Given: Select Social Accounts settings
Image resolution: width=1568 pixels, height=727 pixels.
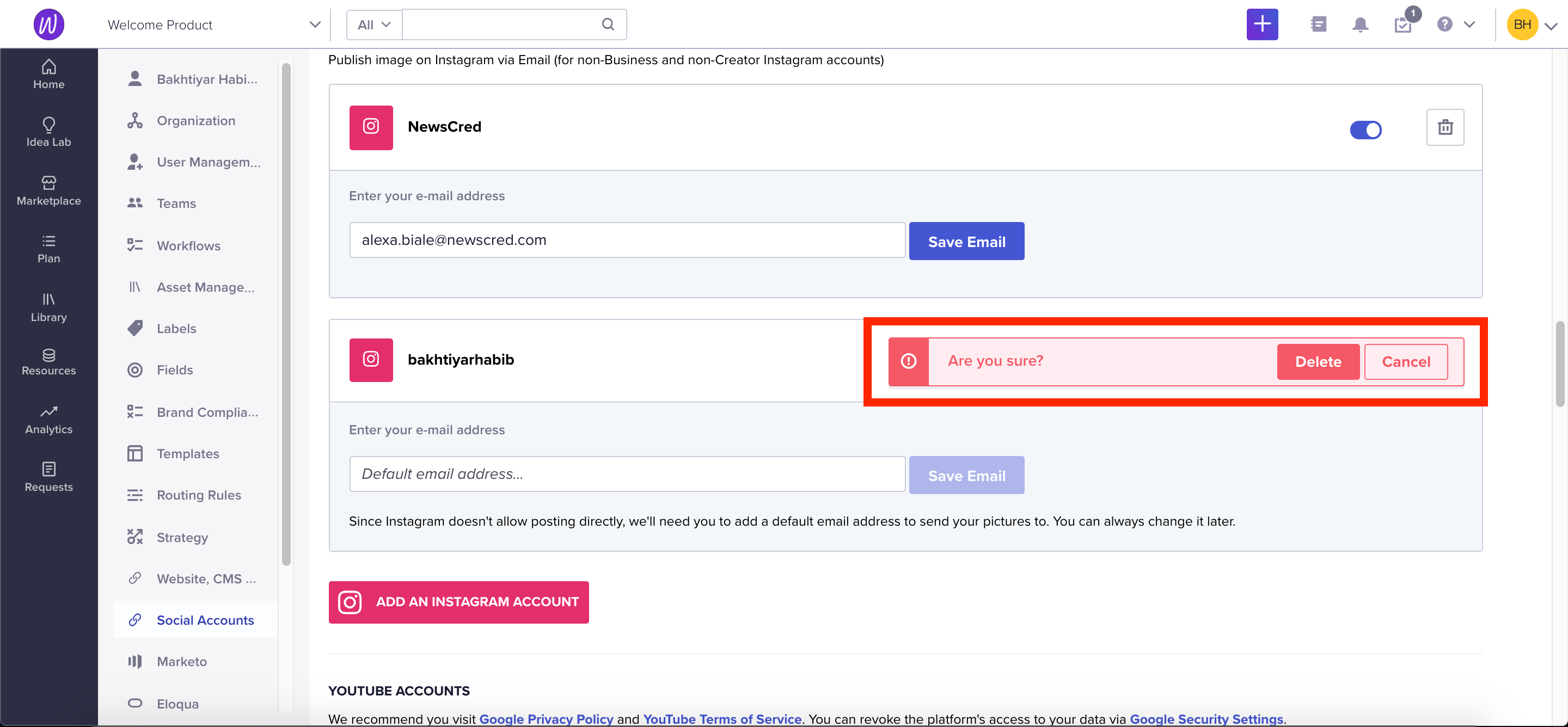Looking at the screenshot, I should tap(195, 620).
